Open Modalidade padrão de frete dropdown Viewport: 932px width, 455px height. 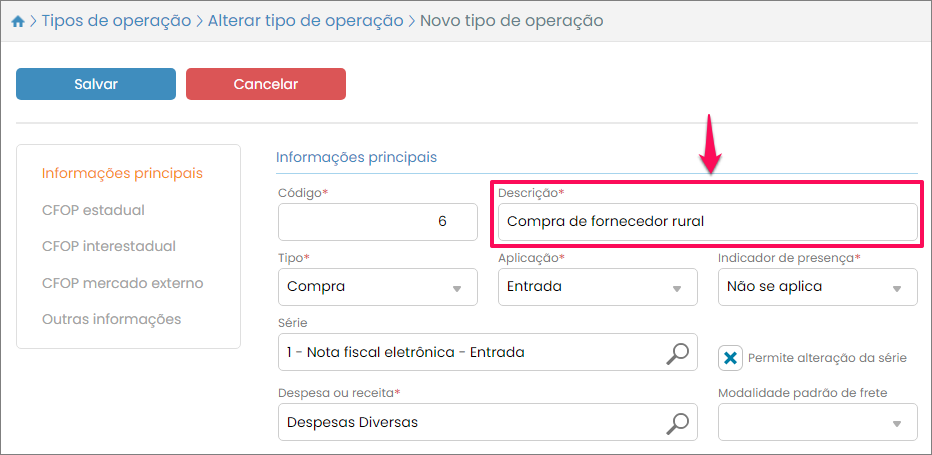(817, 422)
